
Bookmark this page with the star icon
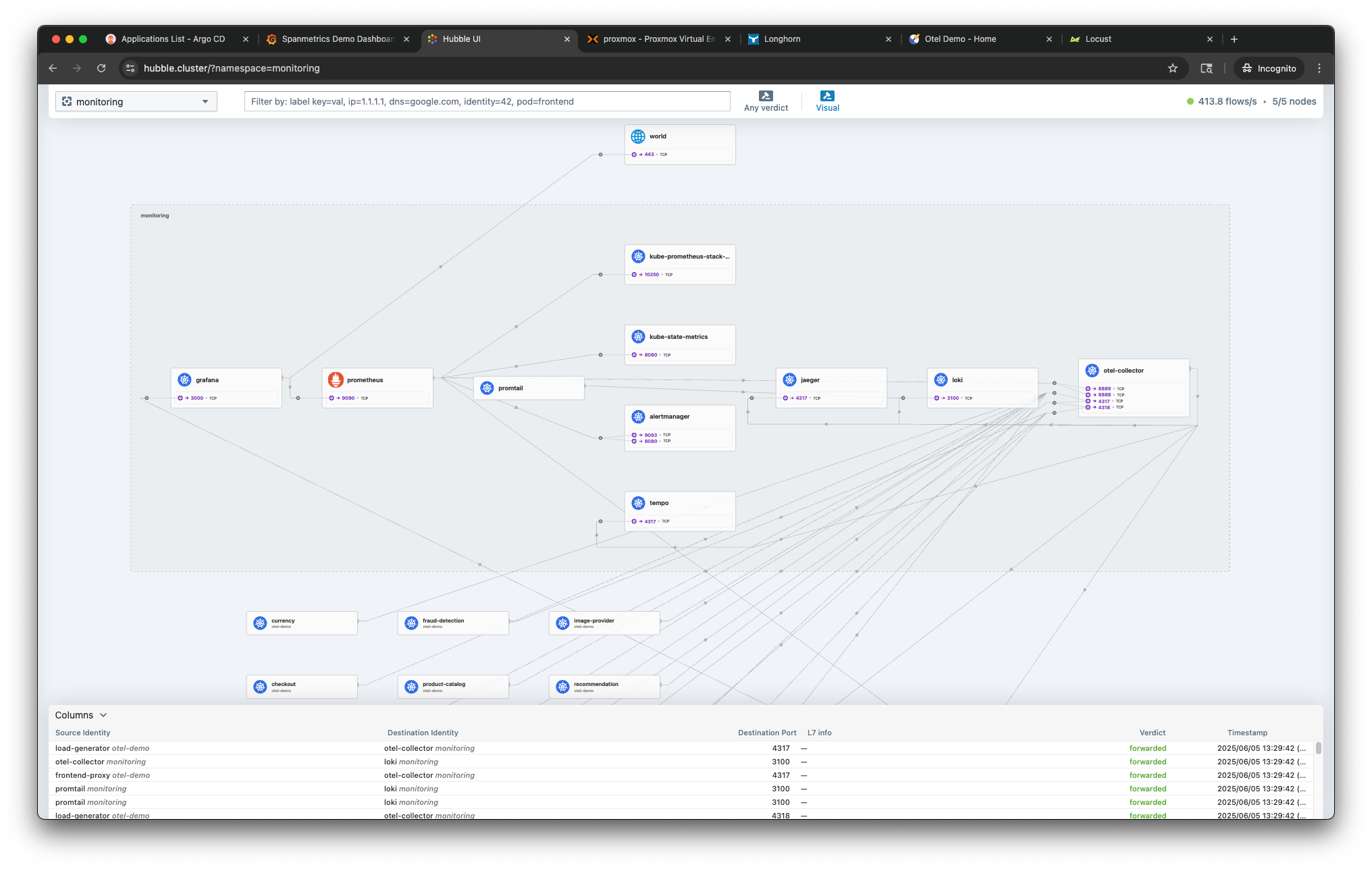click(x=1173, y=68)
